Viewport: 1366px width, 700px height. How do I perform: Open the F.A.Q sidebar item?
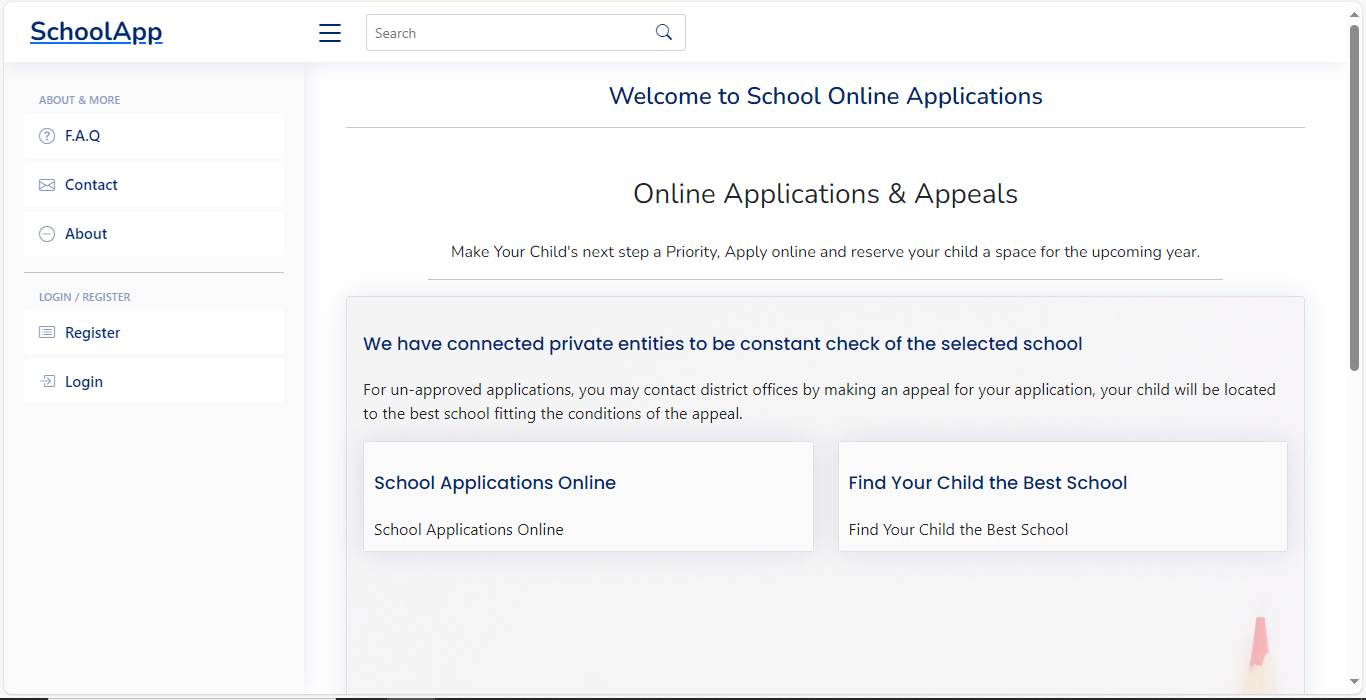coord(83,136)
